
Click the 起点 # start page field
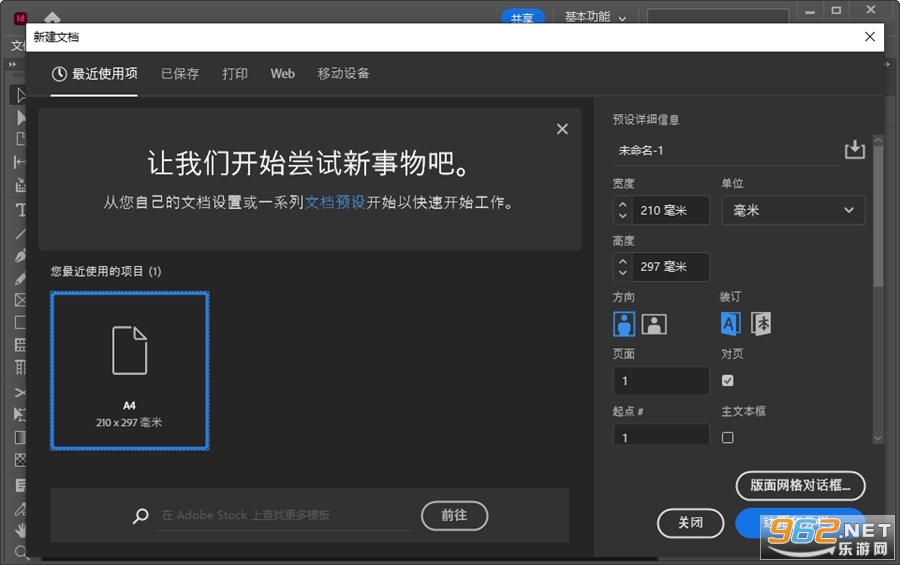[x=661, y=434]
